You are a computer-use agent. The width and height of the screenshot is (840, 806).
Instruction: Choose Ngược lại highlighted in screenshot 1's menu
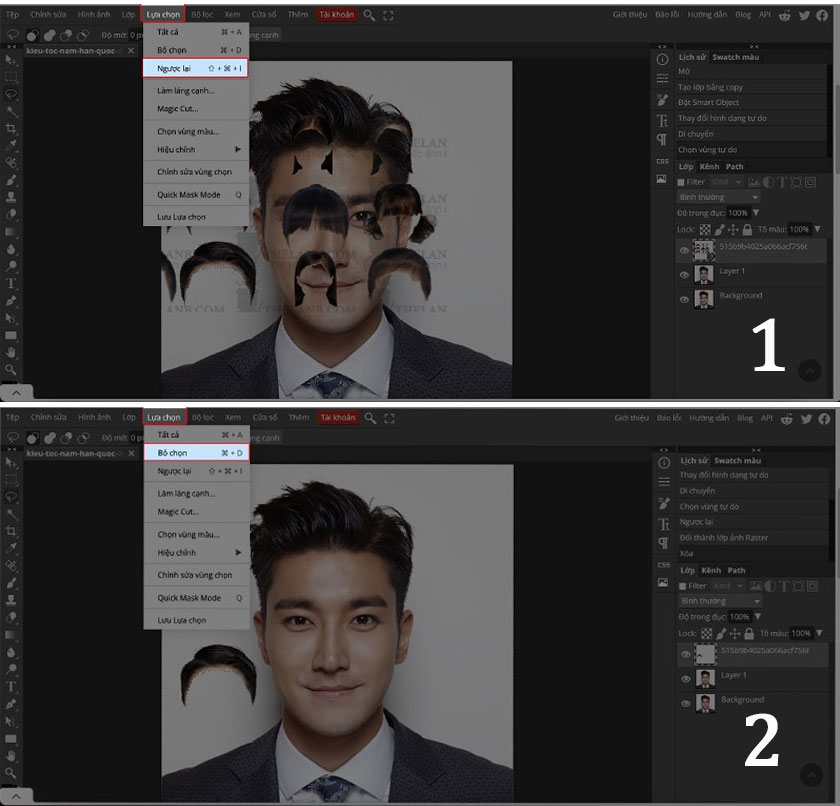[x=196, y=68]
